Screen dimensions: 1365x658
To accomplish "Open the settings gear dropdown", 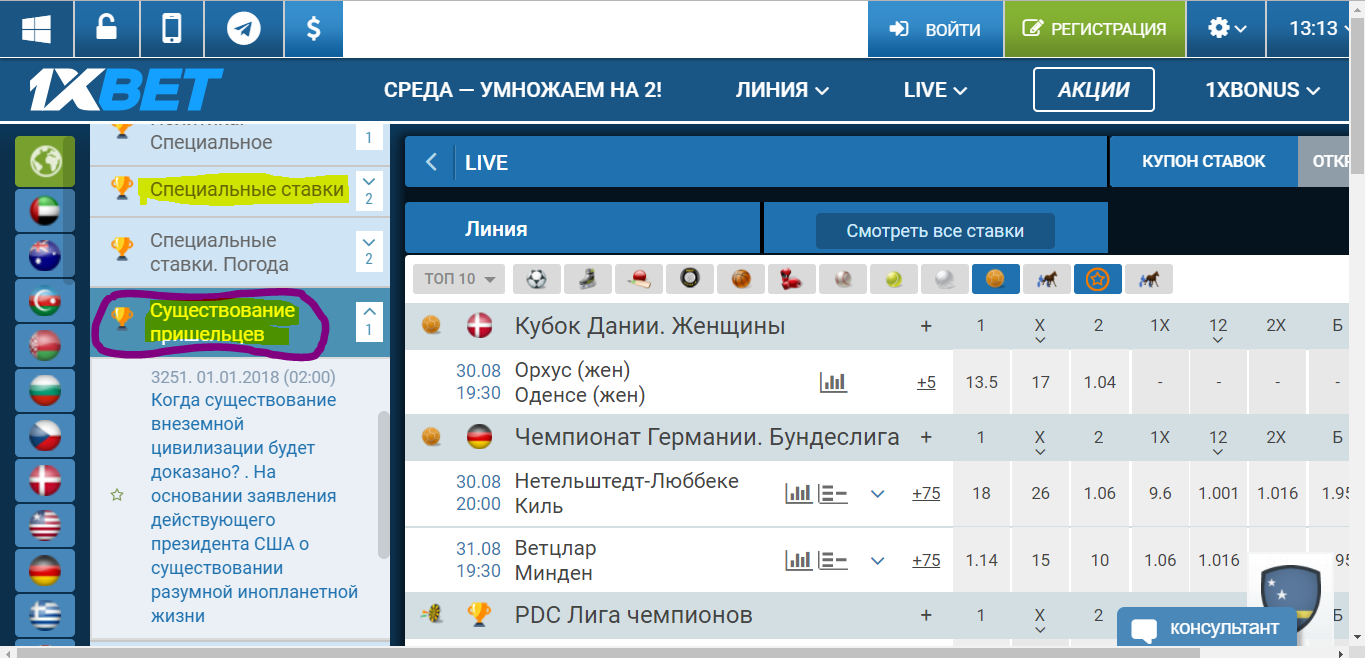I will click(x=1227, y=28).
